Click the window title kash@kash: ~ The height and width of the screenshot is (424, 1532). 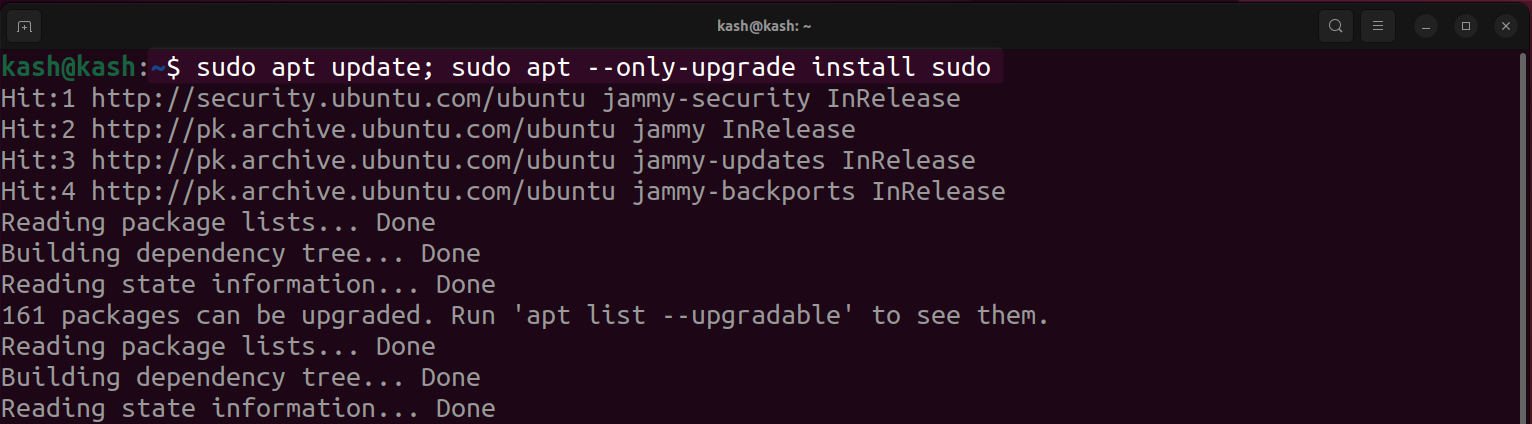(x=766, y=25)
